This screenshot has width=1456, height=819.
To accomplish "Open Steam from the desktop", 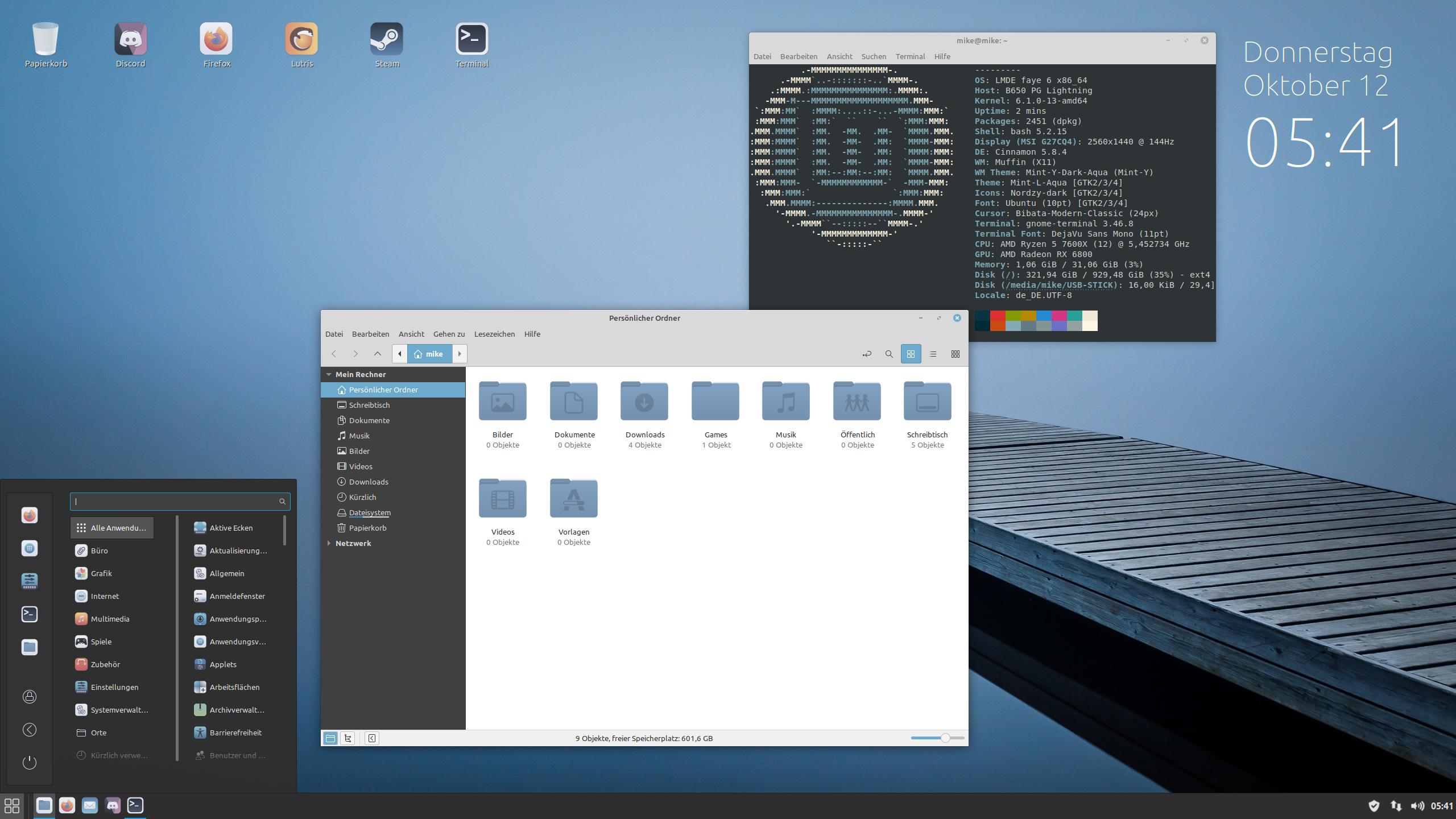I will tap(387, 45).
